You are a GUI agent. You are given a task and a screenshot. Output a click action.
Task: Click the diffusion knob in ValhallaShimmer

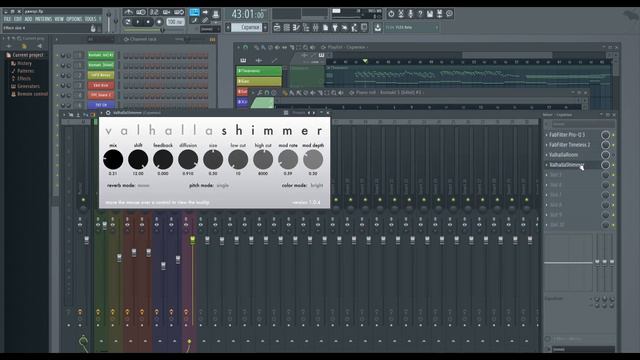188,159
